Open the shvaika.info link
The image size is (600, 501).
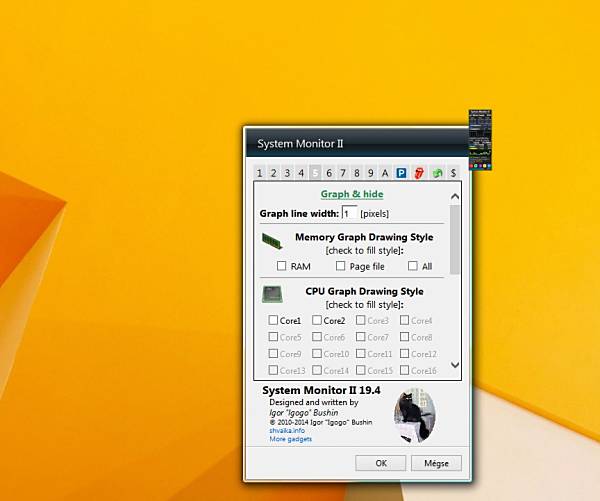pos(287,431)
